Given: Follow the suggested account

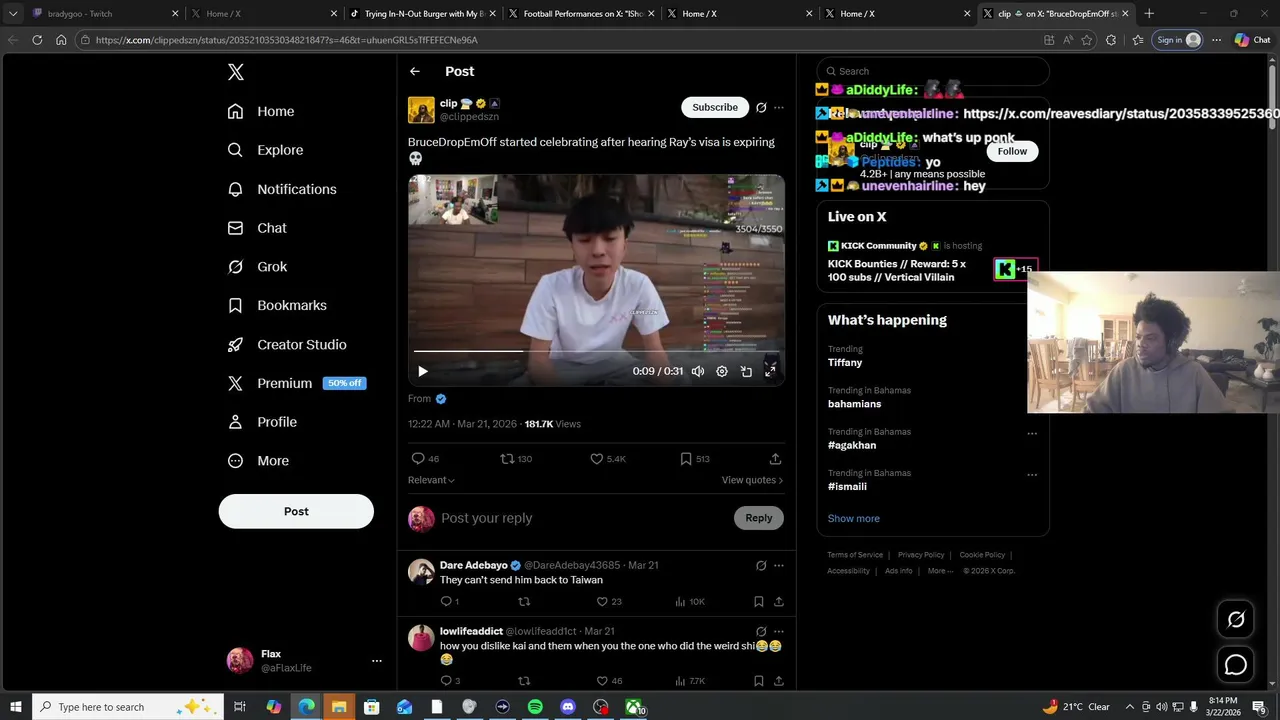Looking at the screenshot, I should click(1012, 151).
